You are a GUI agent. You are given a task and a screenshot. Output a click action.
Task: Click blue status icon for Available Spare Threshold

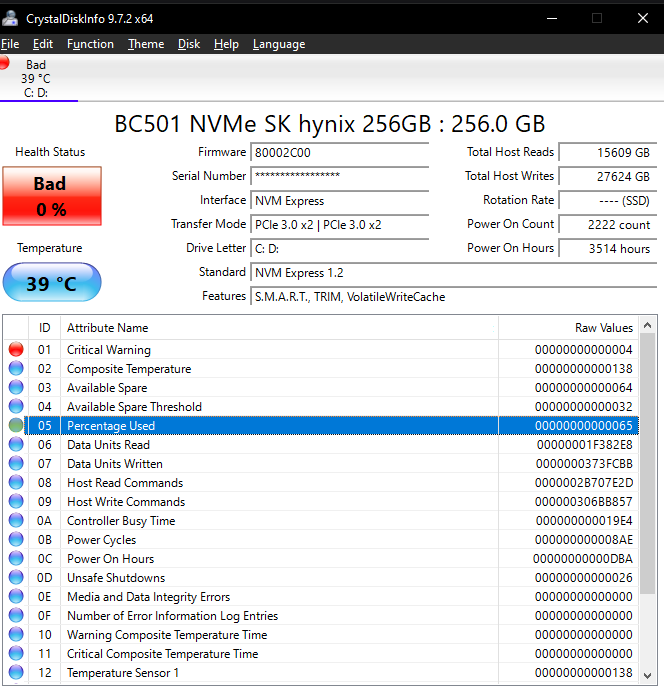tap(16, 406)
